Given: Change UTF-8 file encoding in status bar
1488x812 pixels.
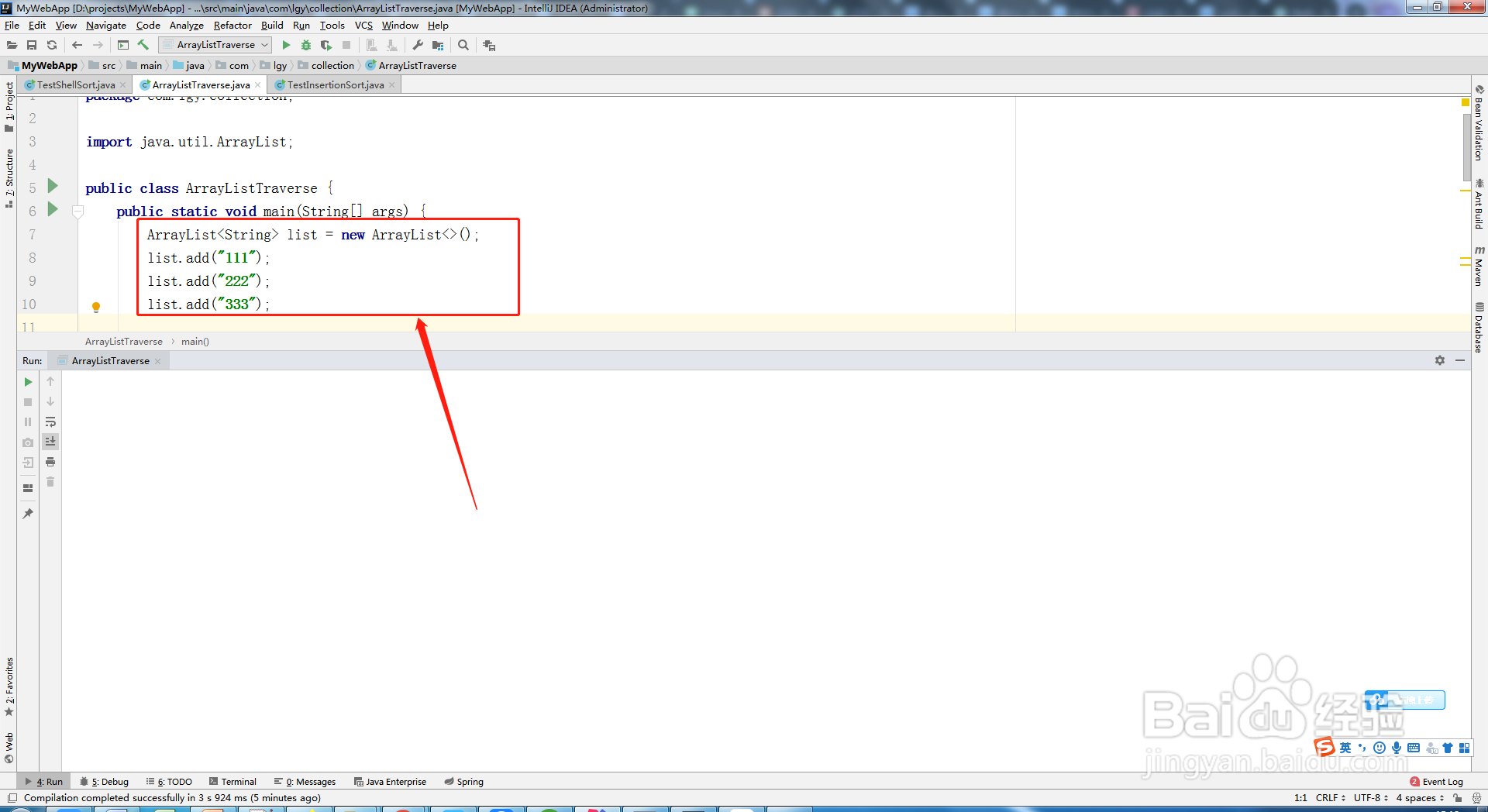Looking at the screenshot, I should tap(1371, 798).
